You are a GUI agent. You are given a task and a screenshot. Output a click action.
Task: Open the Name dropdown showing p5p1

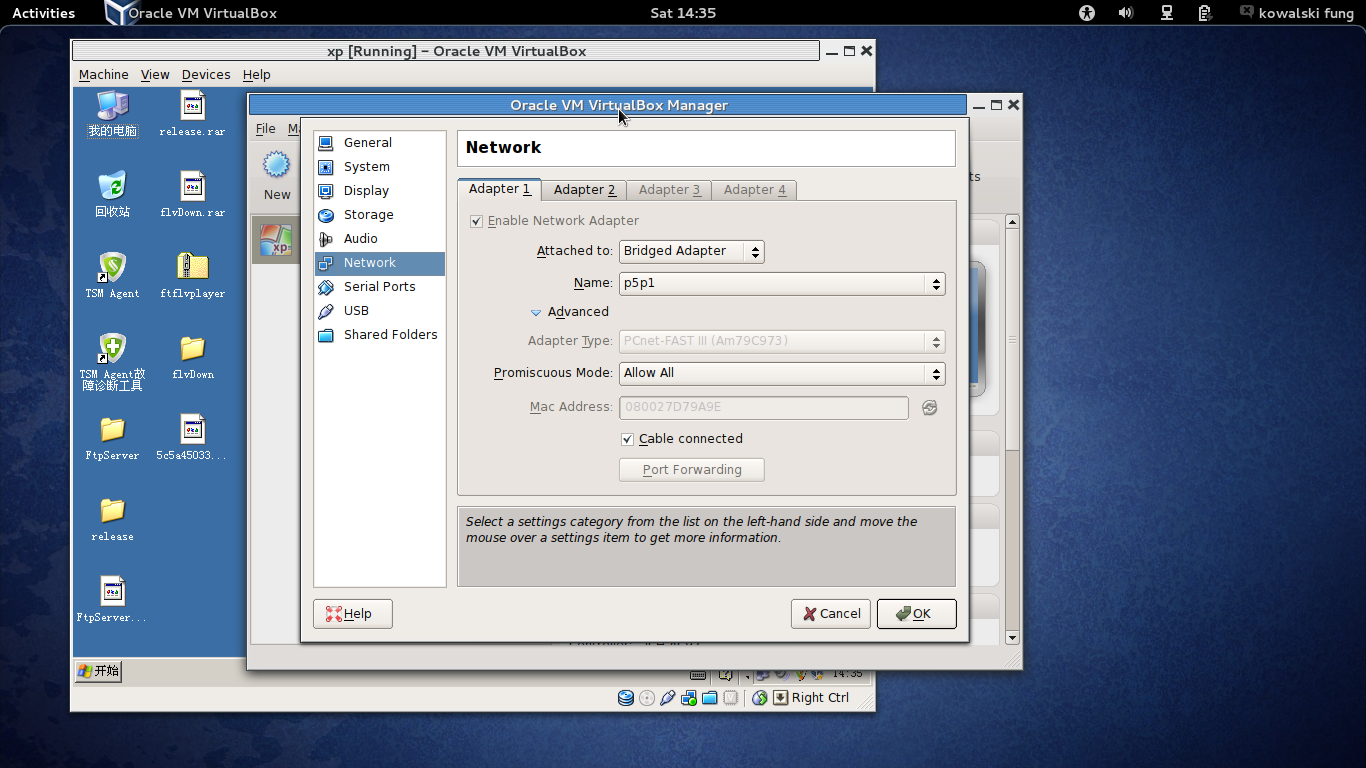click(782, 284)
